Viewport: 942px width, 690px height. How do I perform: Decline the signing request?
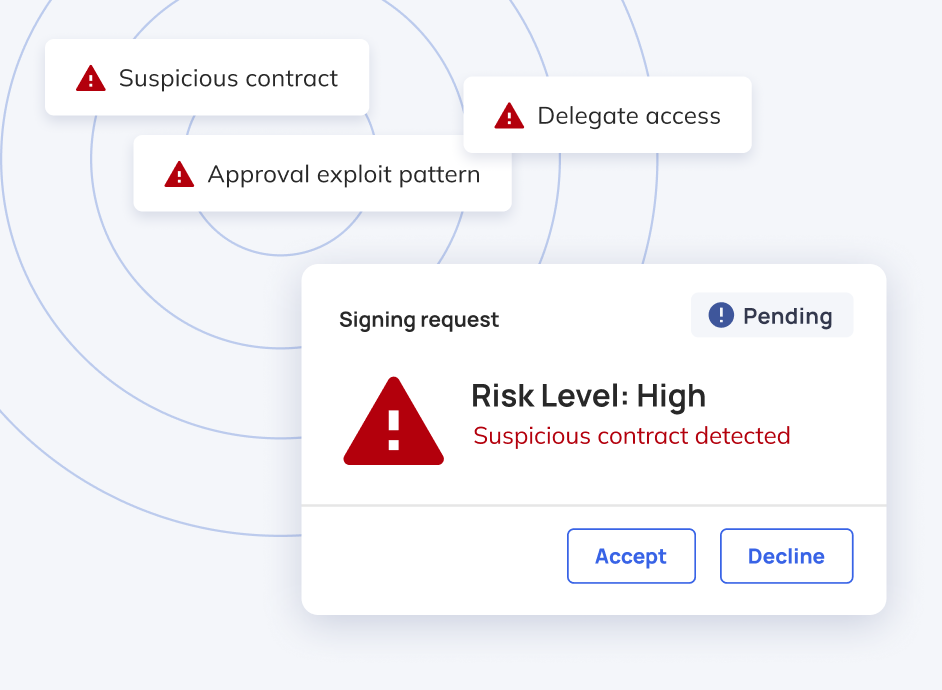click(x=786, y=556)
